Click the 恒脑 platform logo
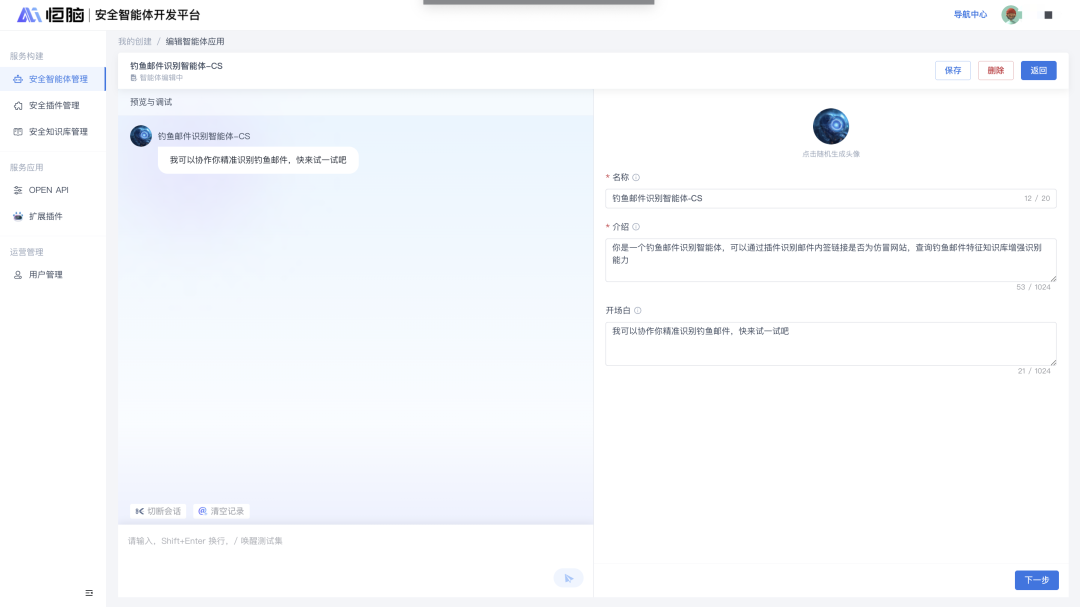The height and width of the screenshot is (607, 1080). [x=50, y=15]
